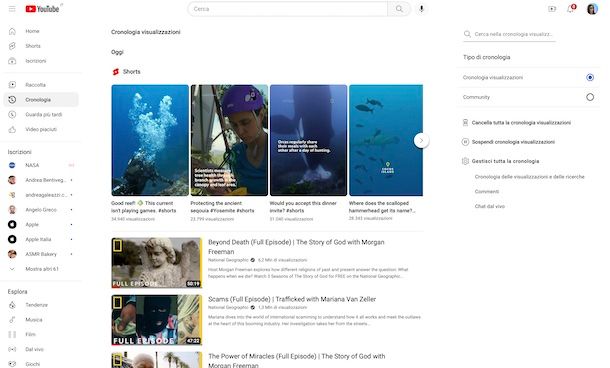Viewport: 610px width, 368px height.
Task: Click The Power of Miracles title
Action: [x=296, y=360]
